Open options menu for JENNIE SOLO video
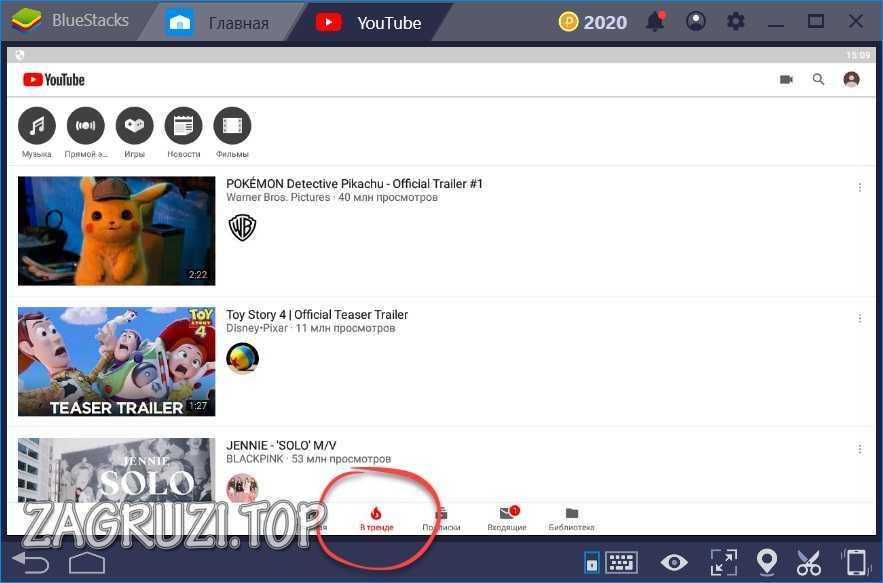The height and width of the screenshot is (583, 883). click(x=859, y=449)
